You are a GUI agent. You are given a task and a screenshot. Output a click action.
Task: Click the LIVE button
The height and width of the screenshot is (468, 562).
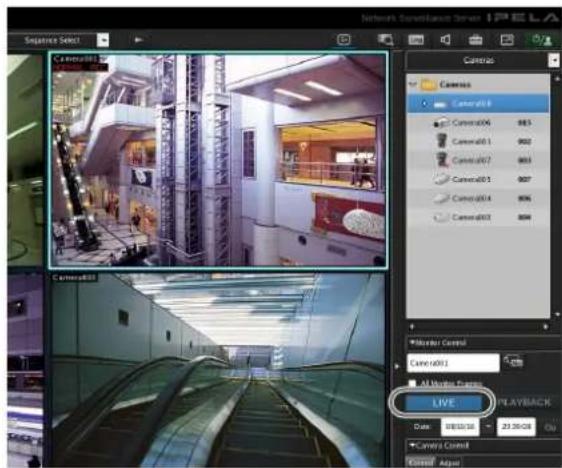(444, 403)
